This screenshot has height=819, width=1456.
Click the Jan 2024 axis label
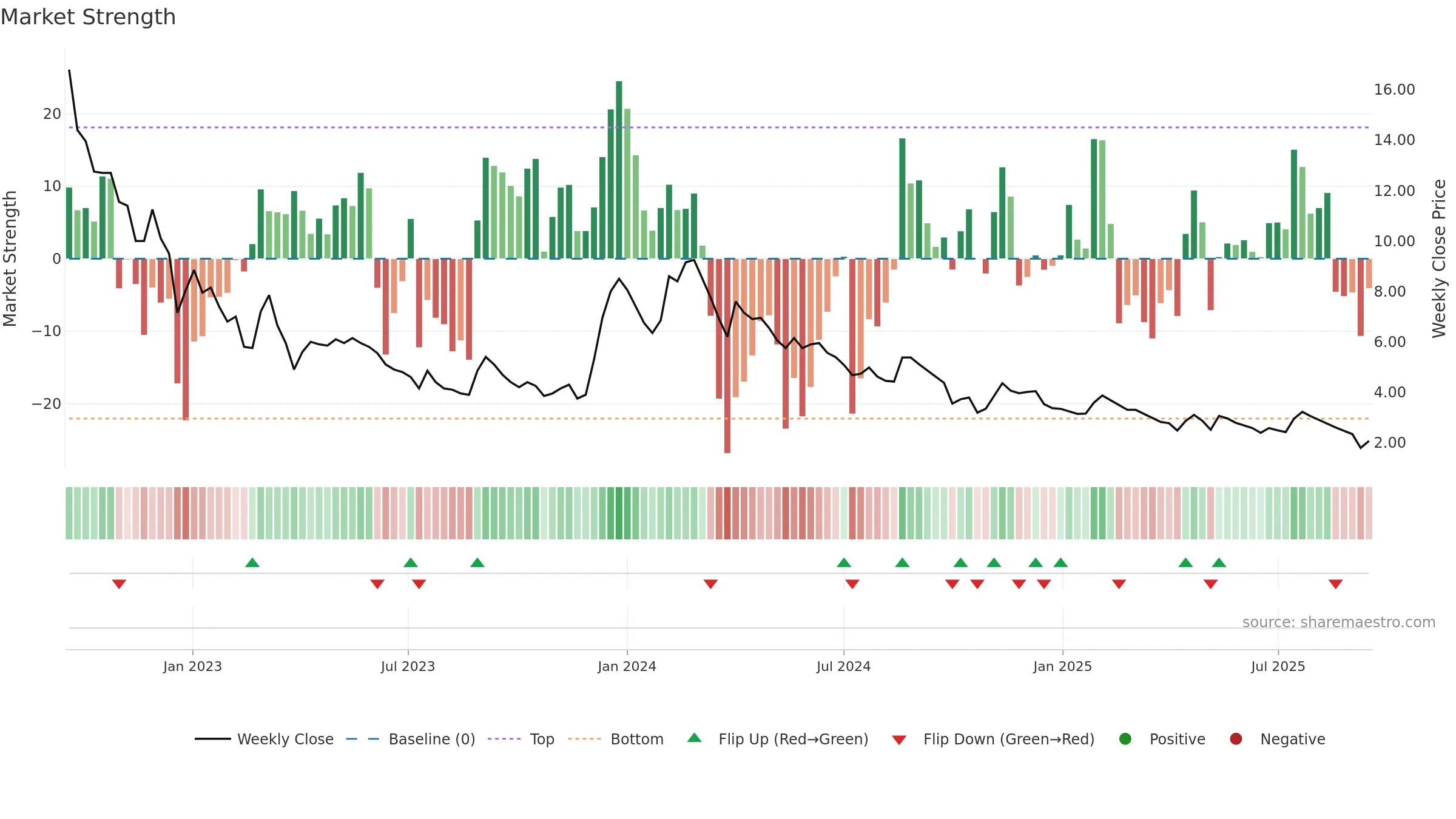click(627, 666)
